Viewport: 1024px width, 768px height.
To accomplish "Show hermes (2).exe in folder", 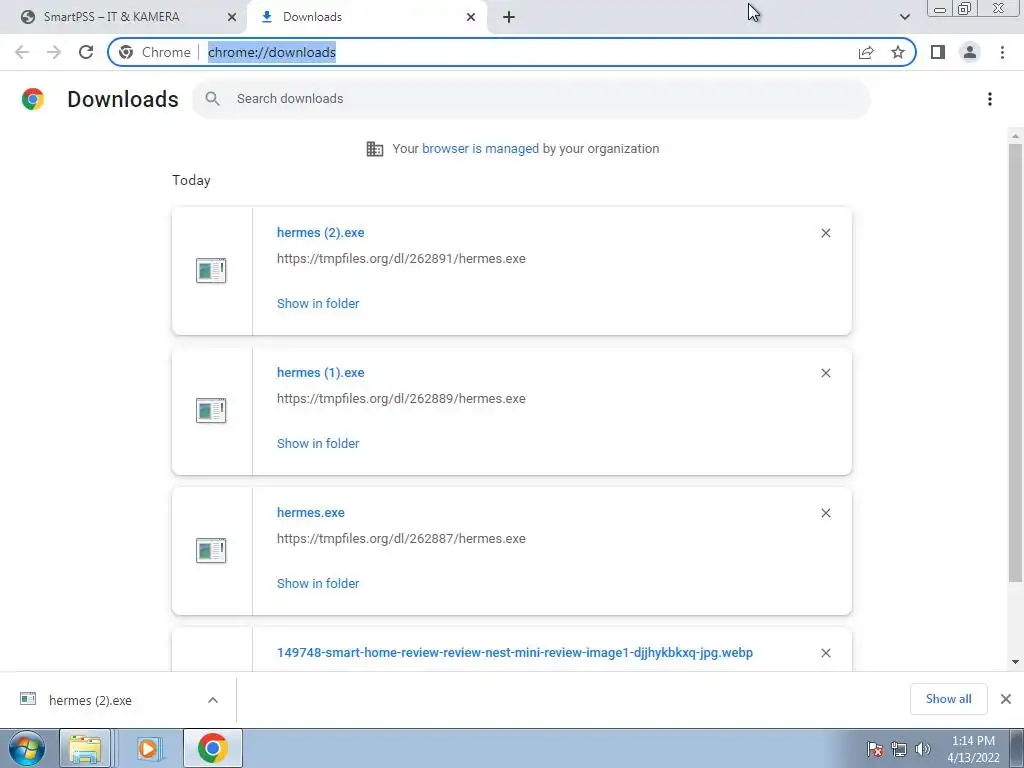I will click(318, 304).
